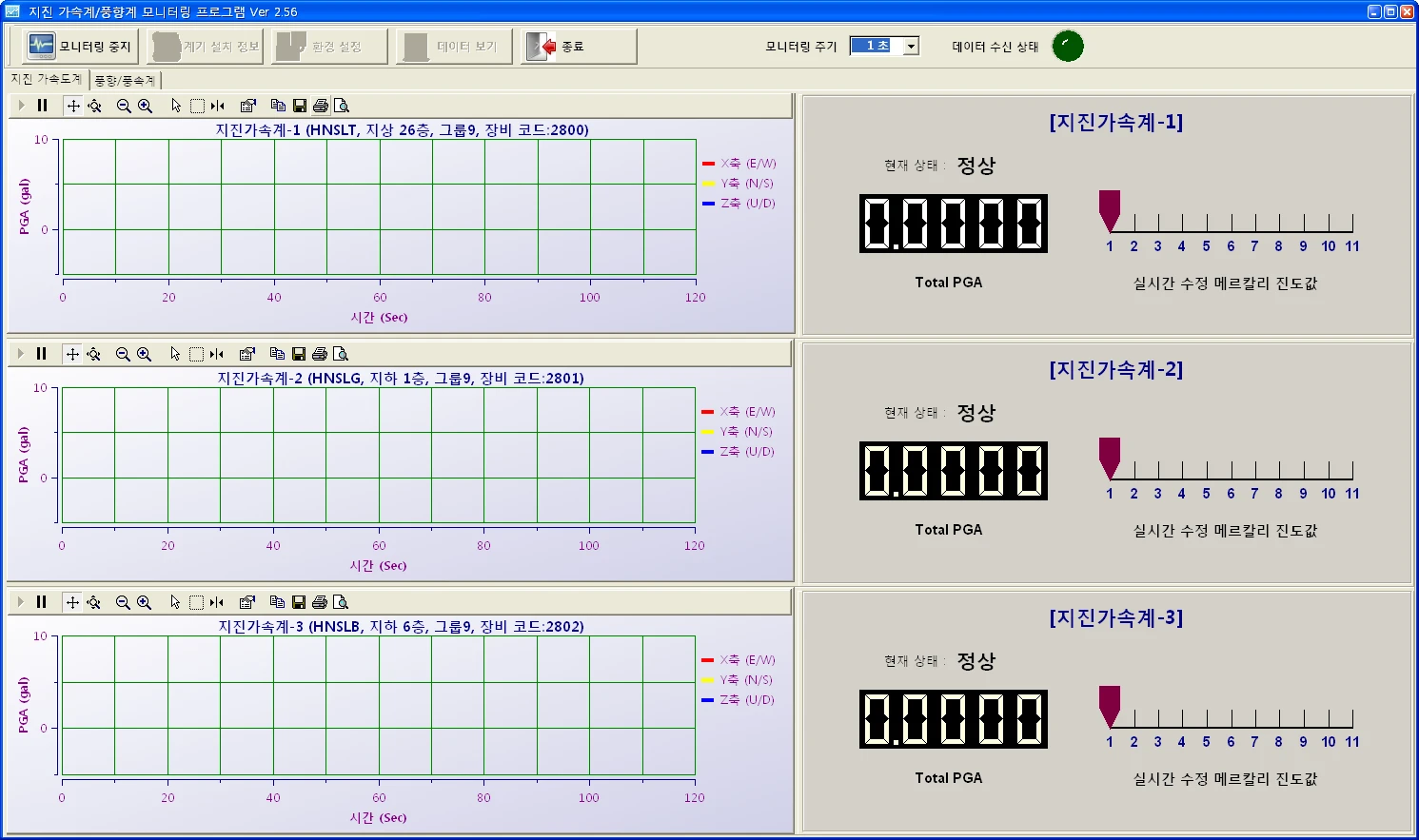
Task: Copy the 지진가속계-1 chart to clipboard
Action: 278,106
